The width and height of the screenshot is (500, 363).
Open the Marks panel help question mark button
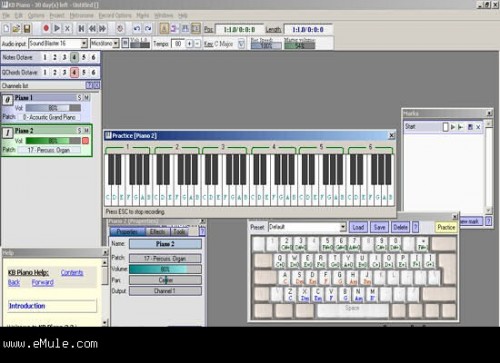488,221
